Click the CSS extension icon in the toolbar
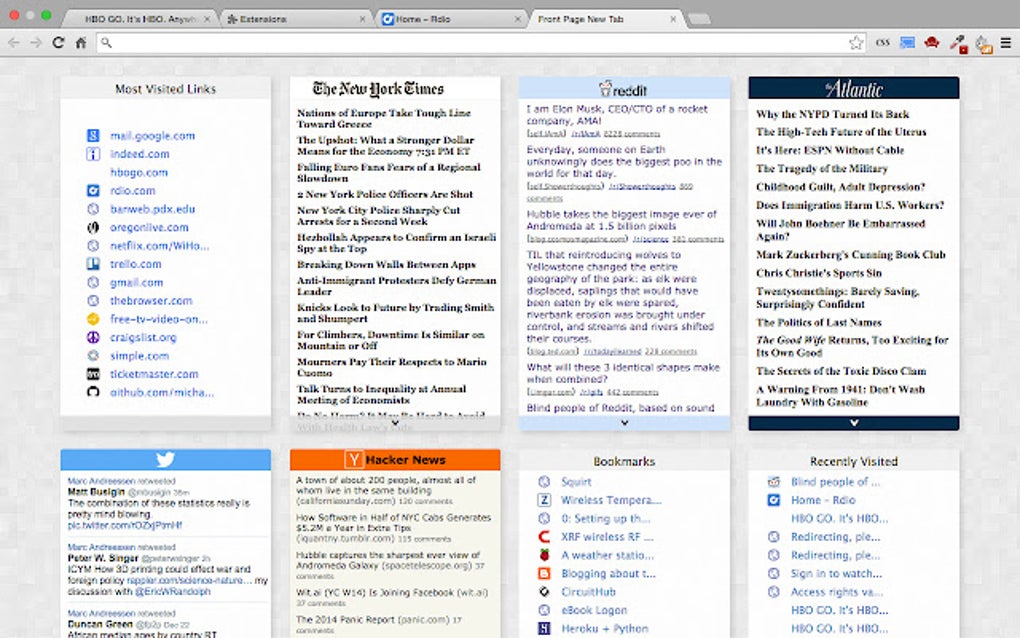This screenshot has width=1020, height=638. [883, 43]
